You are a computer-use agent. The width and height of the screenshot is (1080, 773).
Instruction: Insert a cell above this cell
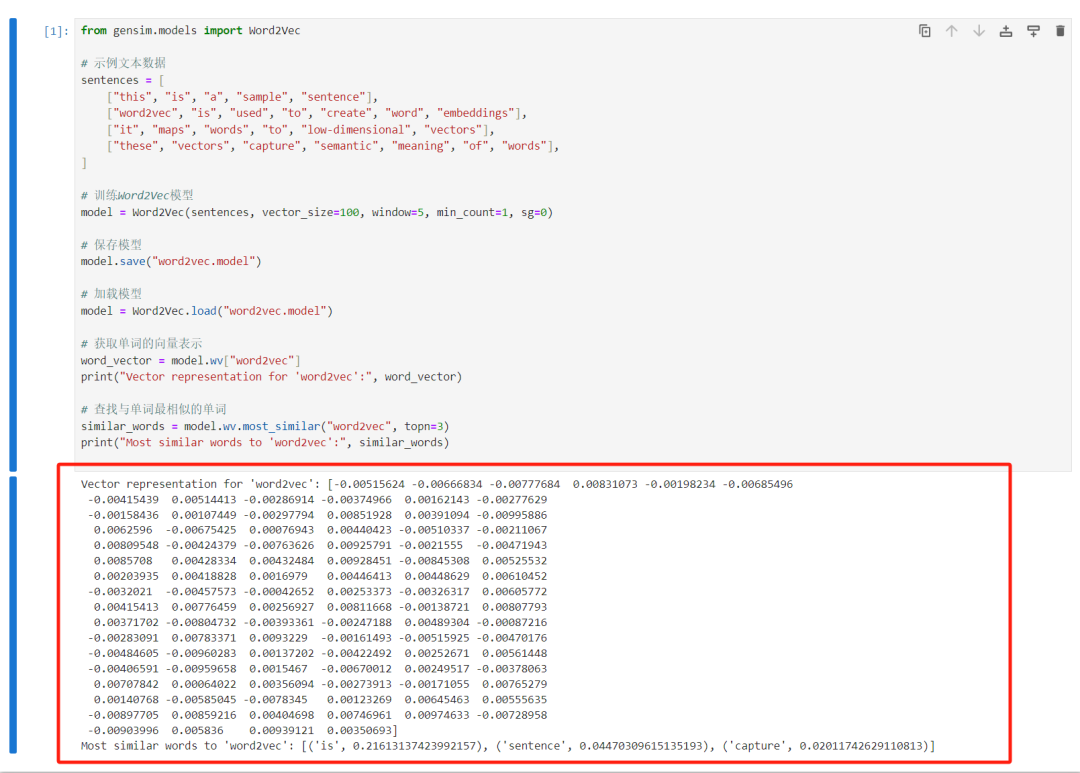[x=1006, y=31]
